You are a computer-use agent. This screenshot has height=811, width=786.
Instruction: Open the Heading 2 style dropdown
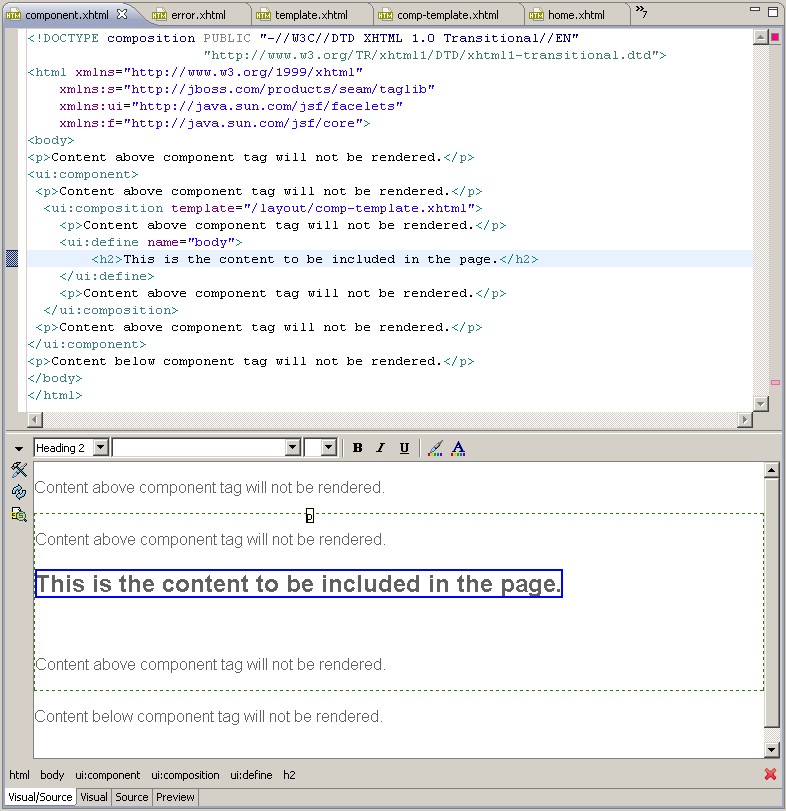click(101, 447)
